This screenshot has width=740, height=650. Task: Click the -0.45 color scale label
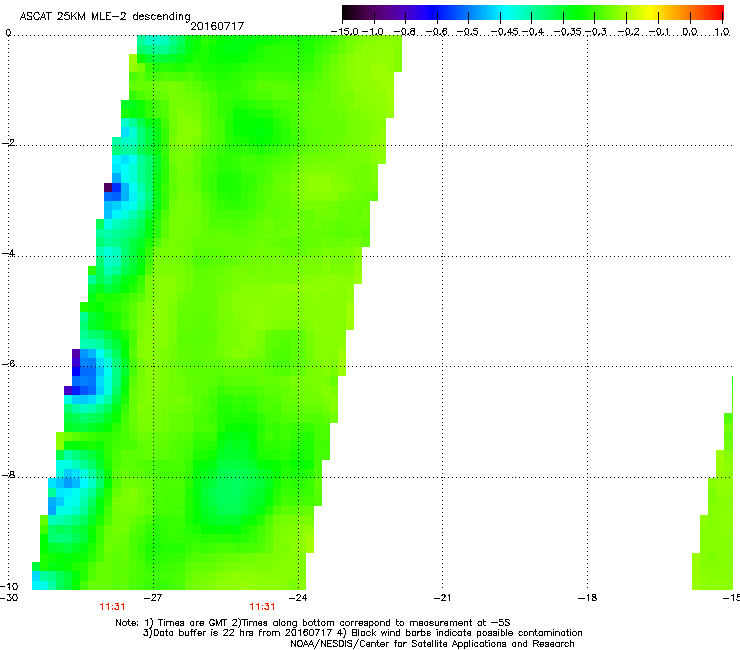(x=505, y=32)
